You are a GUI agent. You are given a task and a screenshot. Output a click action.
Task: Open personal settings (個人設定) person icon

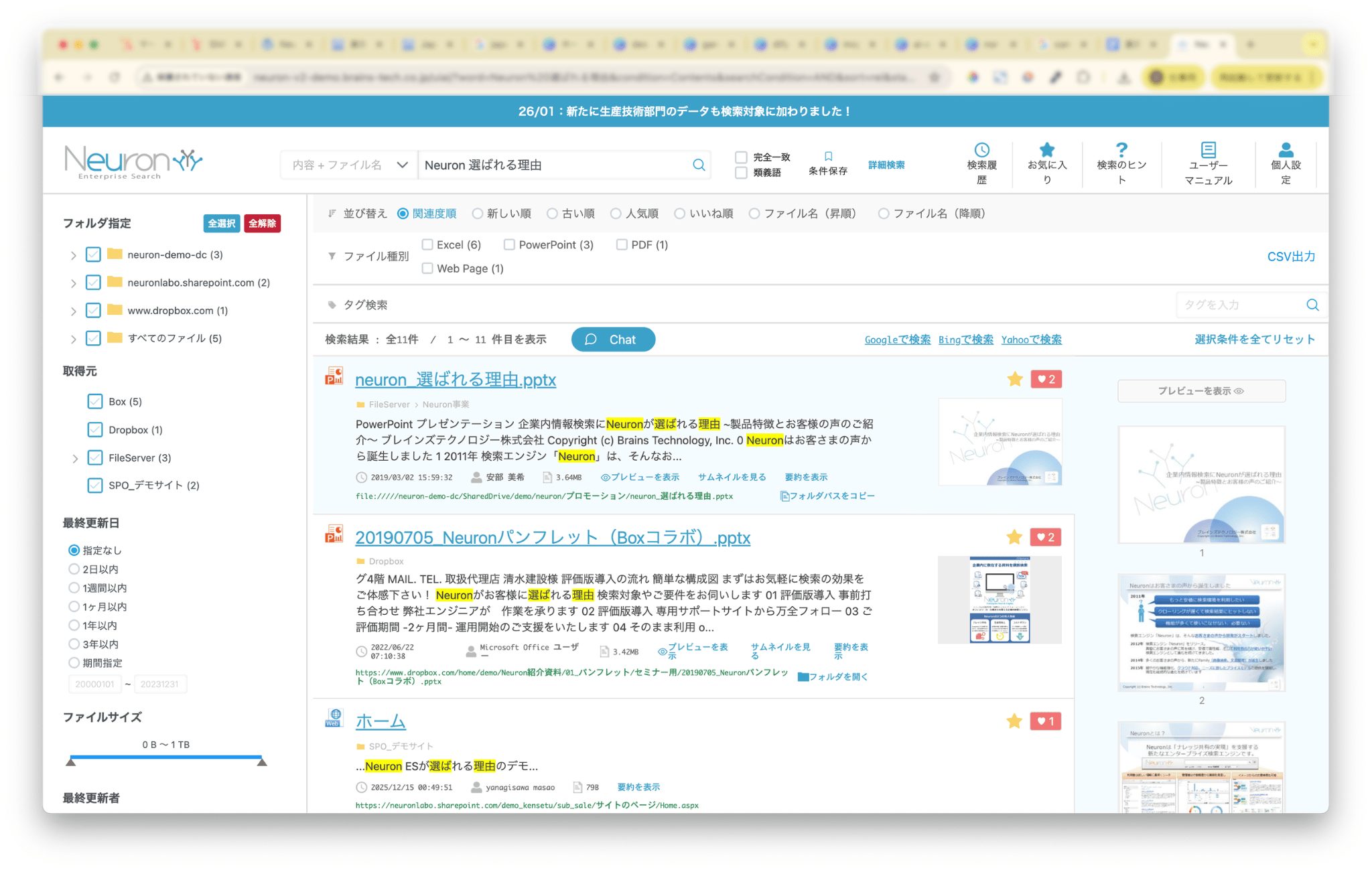1286,150
